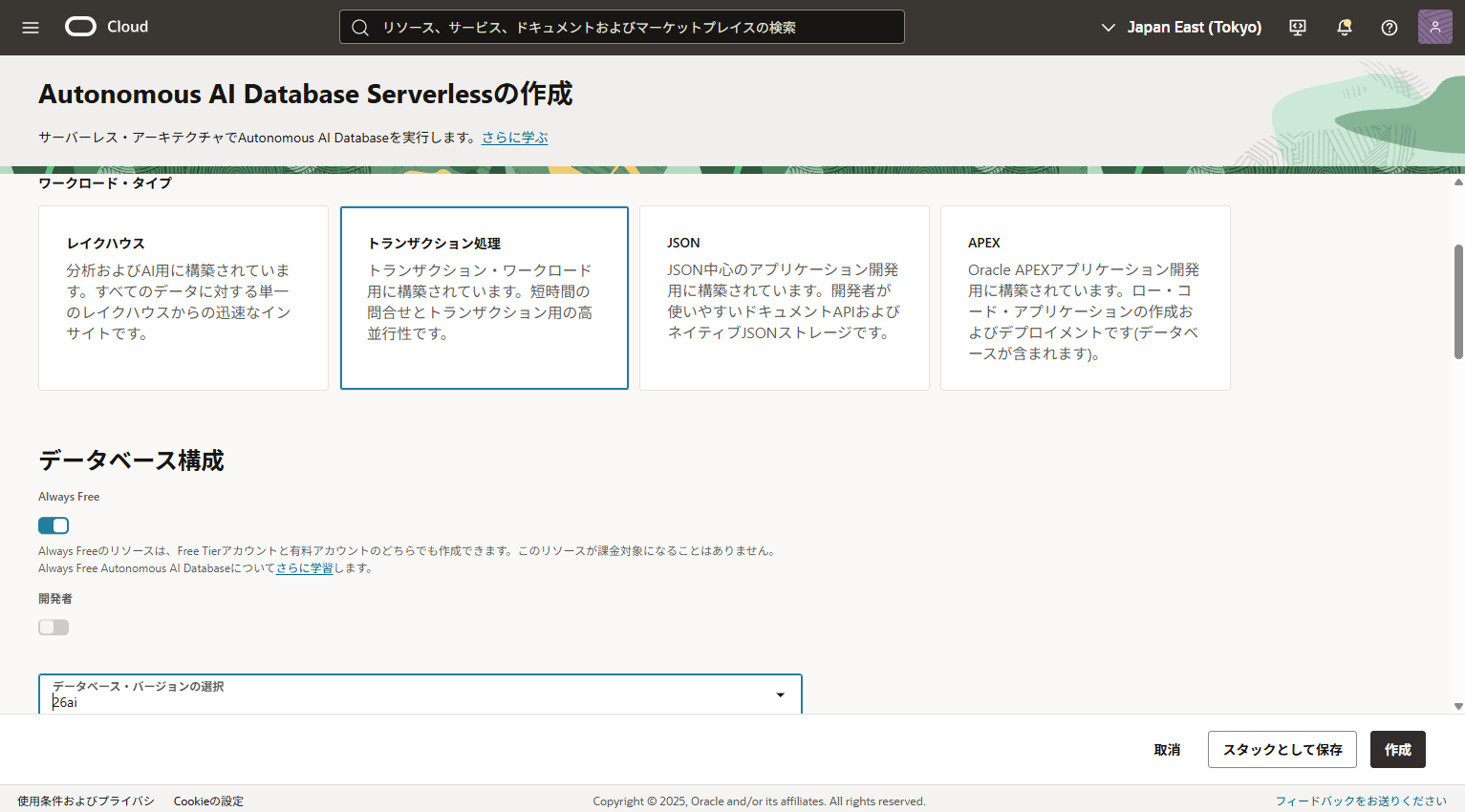Click the vertical scrollbar thumb

click(1458, 302)
